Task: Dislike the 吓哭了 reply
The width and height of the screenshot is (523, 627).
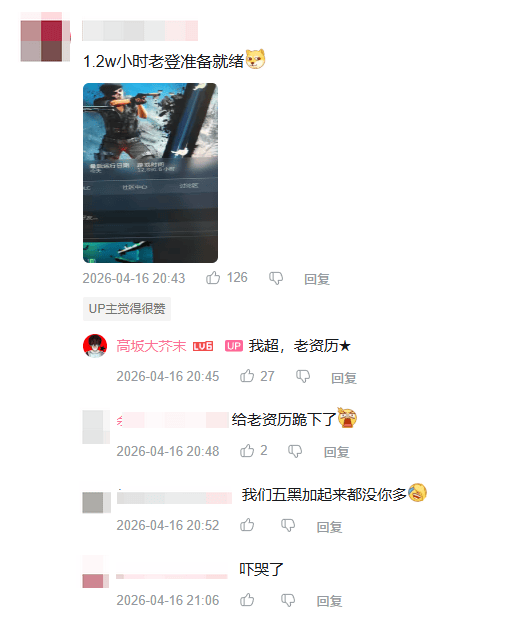Action: 288,601
